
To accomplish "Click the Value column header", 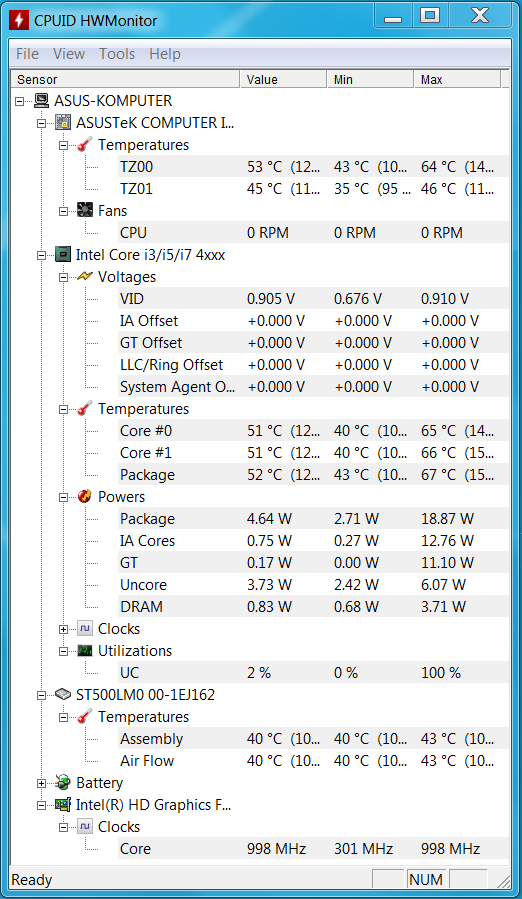I will point(283,79).
